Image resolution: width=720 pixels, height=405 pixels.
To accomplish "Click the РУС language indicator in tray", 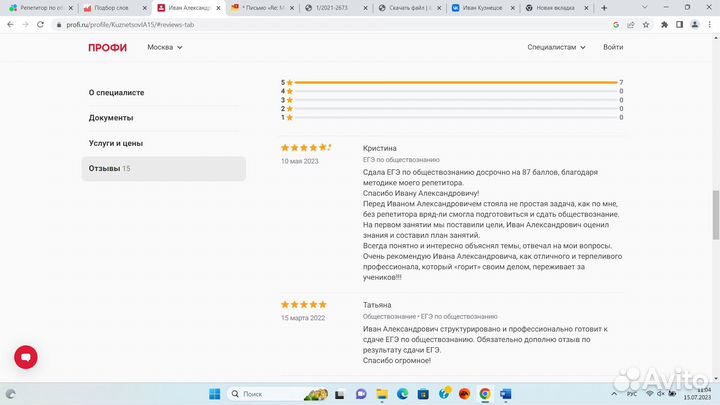I will coord(632,394).
